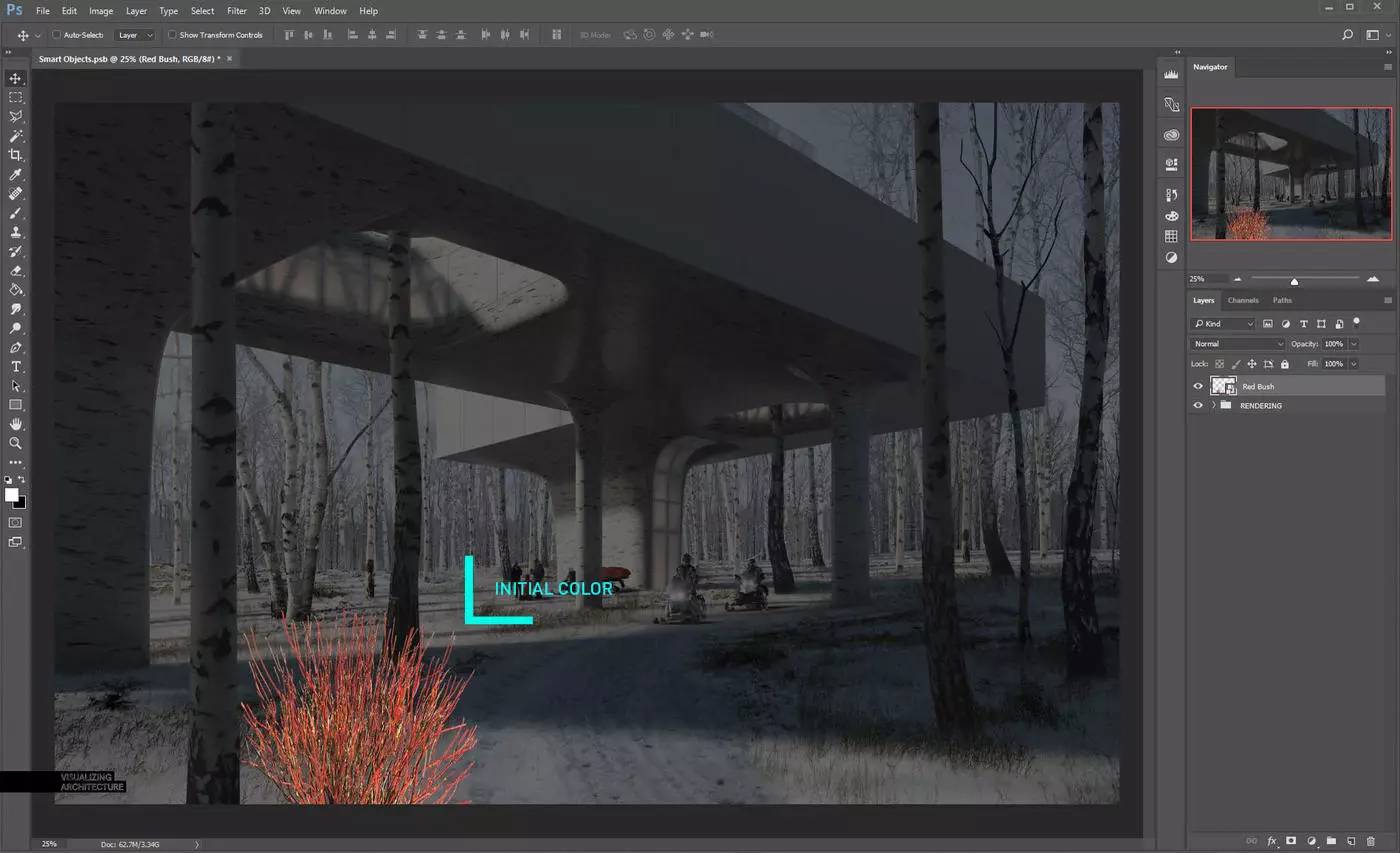
Task: Open the Opacity slider dropdown arrow
Action: tap(1354, 344)
